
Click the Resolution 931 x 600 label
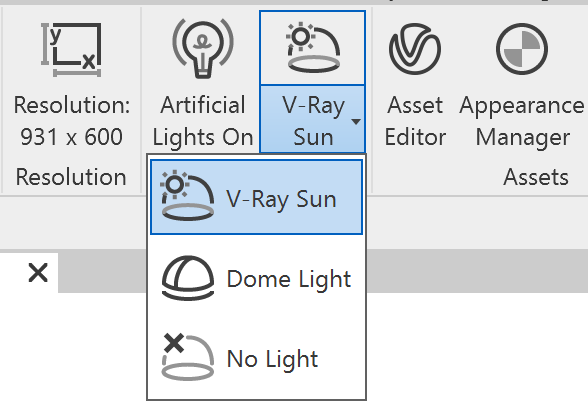point(72,121)
